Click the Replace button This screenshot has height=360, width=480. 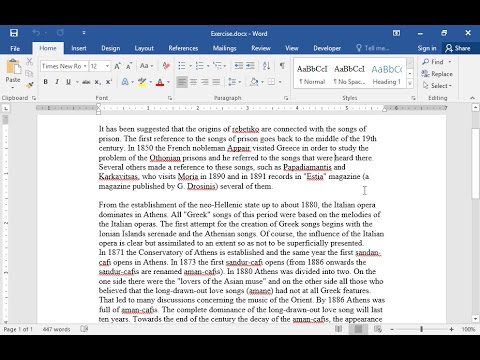[x=437, y=74]
